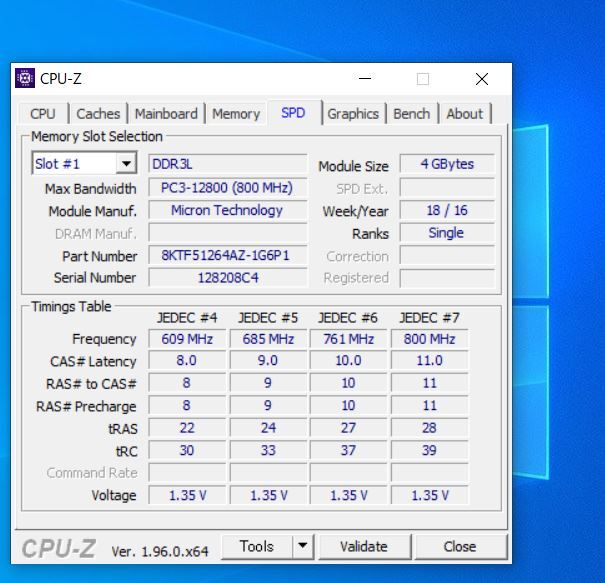Click the Timings Table group label
605x583 pixels.
click(x=71, y=306)
